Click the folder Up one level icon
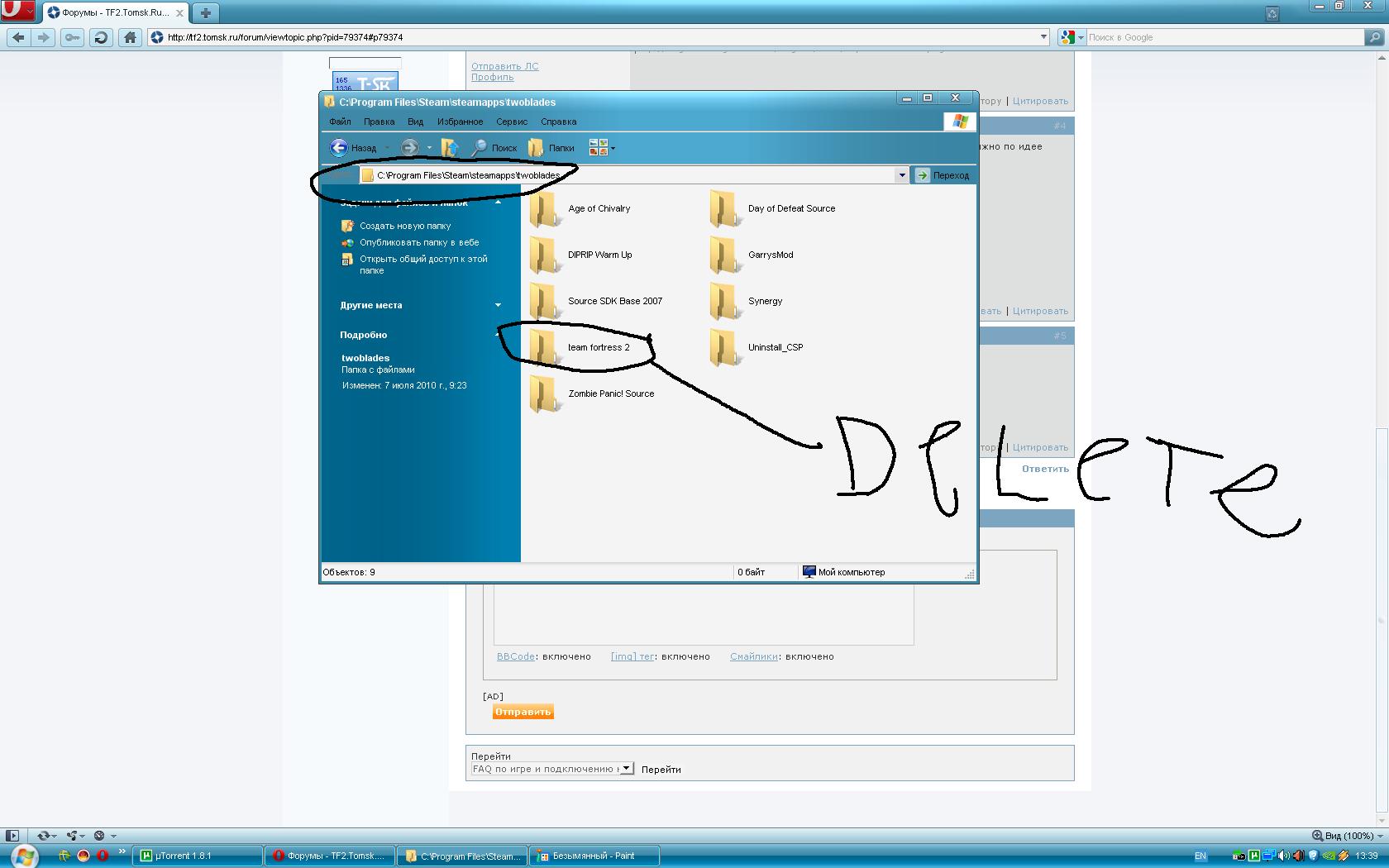The width and height of the screenshot is (1389, 868). coord(450,148)
